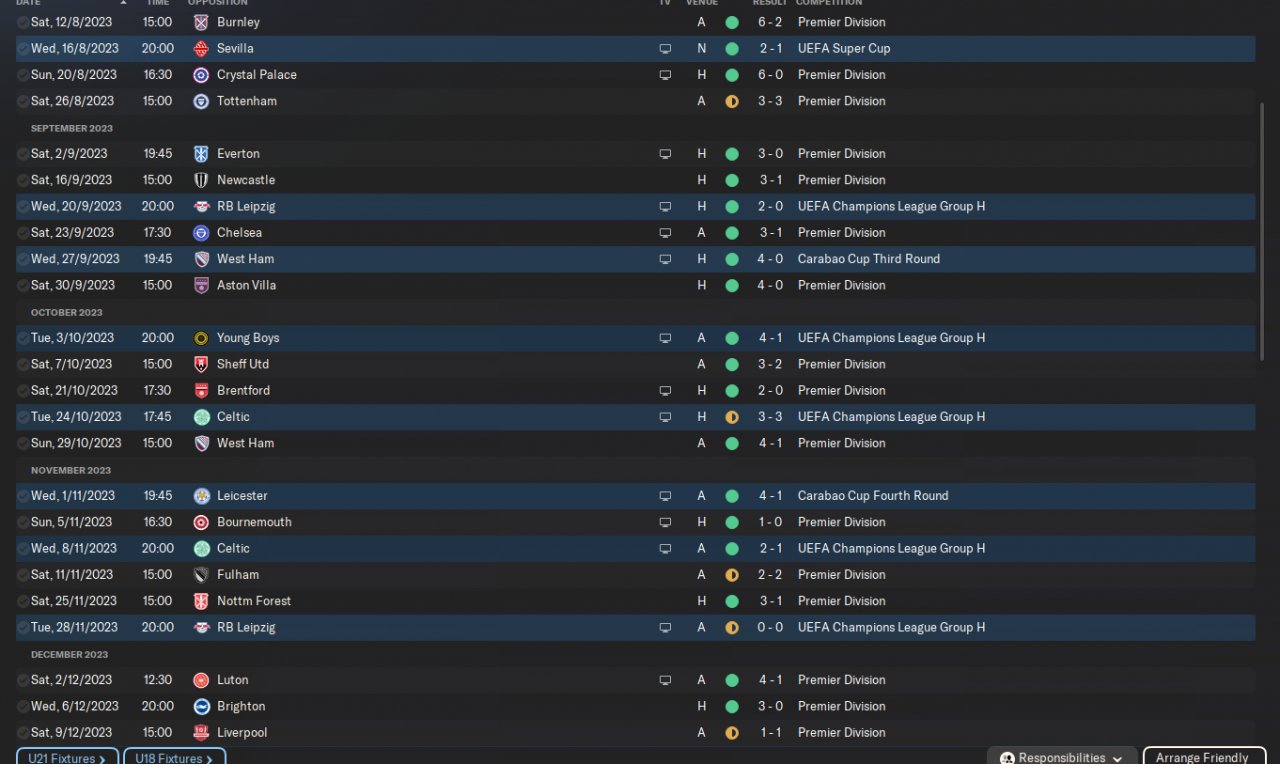Image resolution: width=1280 pixels, height=764 pixels.
Task: Open the Carabao Cup Fourth Round link
Action: point(872,496)
